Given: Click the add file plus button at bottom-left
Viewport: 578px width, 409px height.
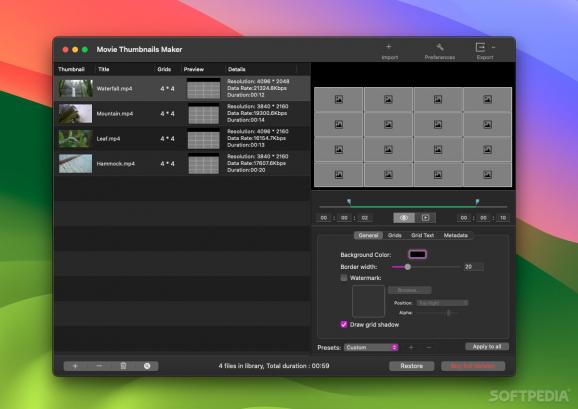Looking at the screenshot, I should (75, 366).
